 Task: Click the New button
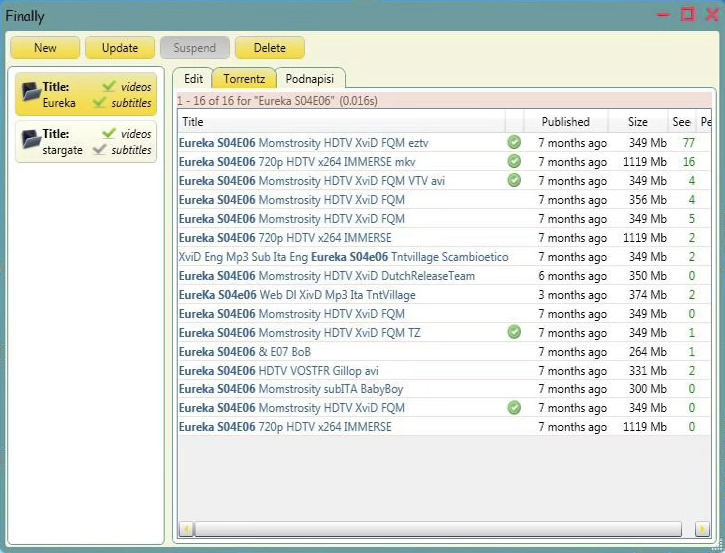(45, 48)
